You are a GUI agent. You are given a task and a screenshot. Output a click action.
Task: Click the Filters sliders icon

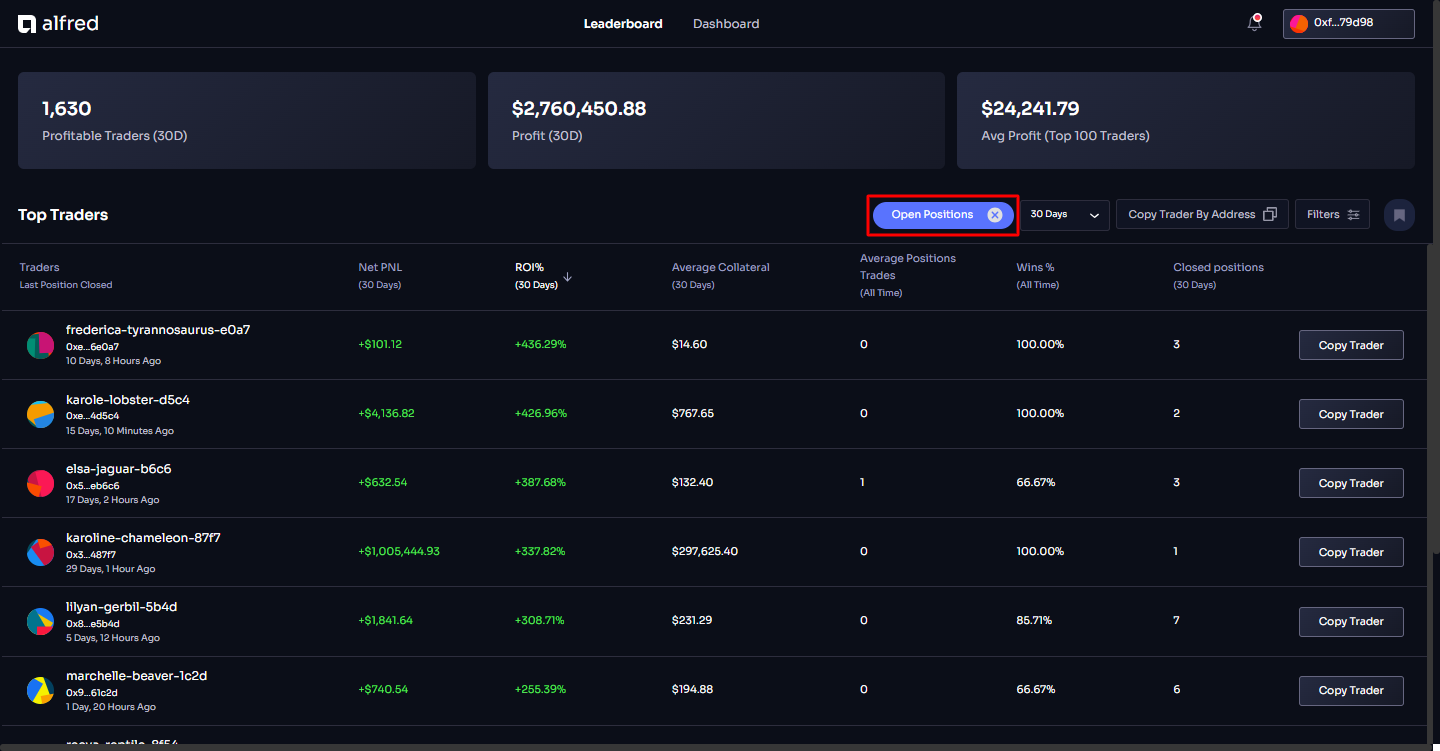(x=1353, y=215)
